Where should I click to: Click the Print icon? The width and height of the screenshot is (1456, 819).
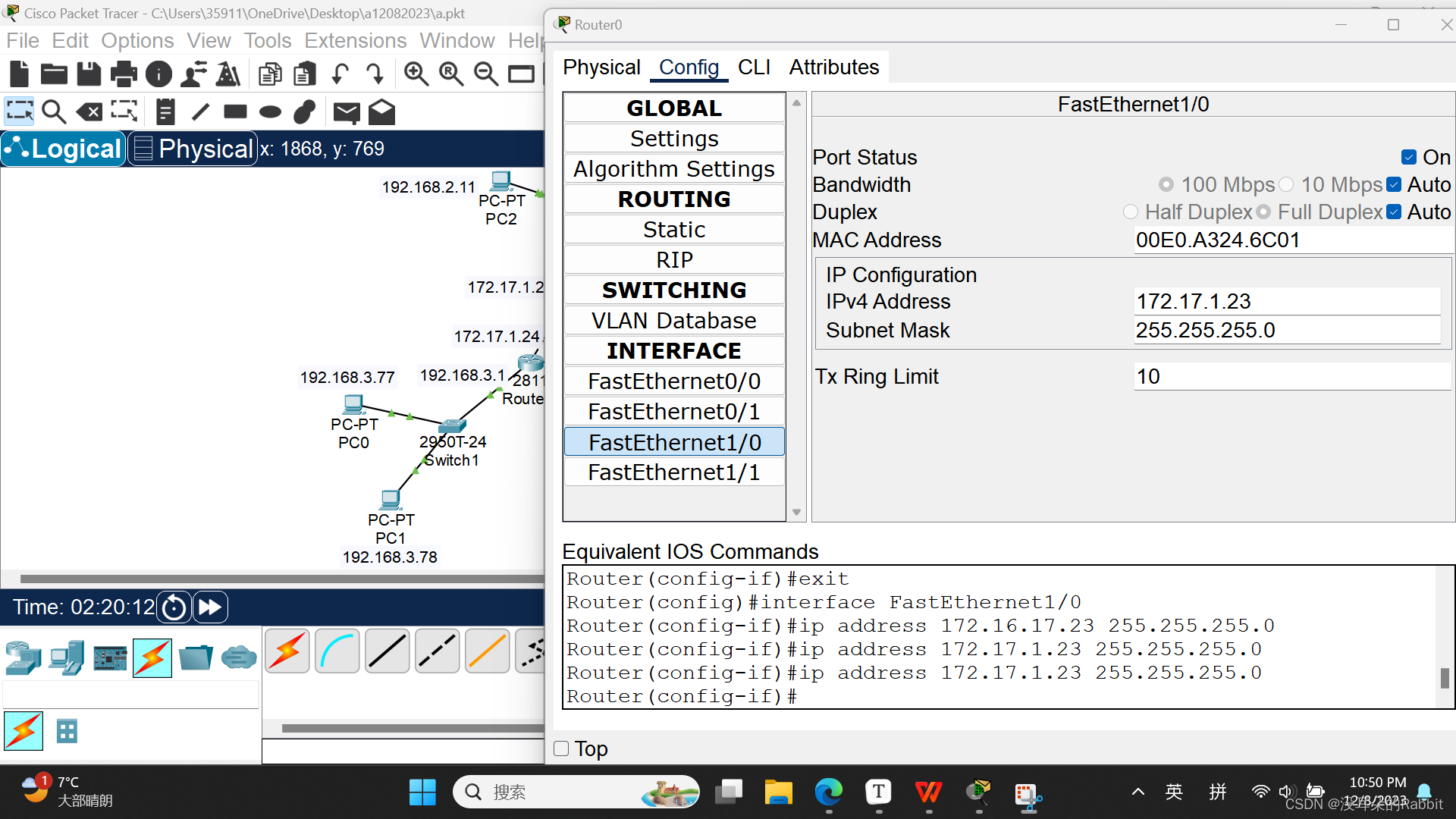pos(124,74)
